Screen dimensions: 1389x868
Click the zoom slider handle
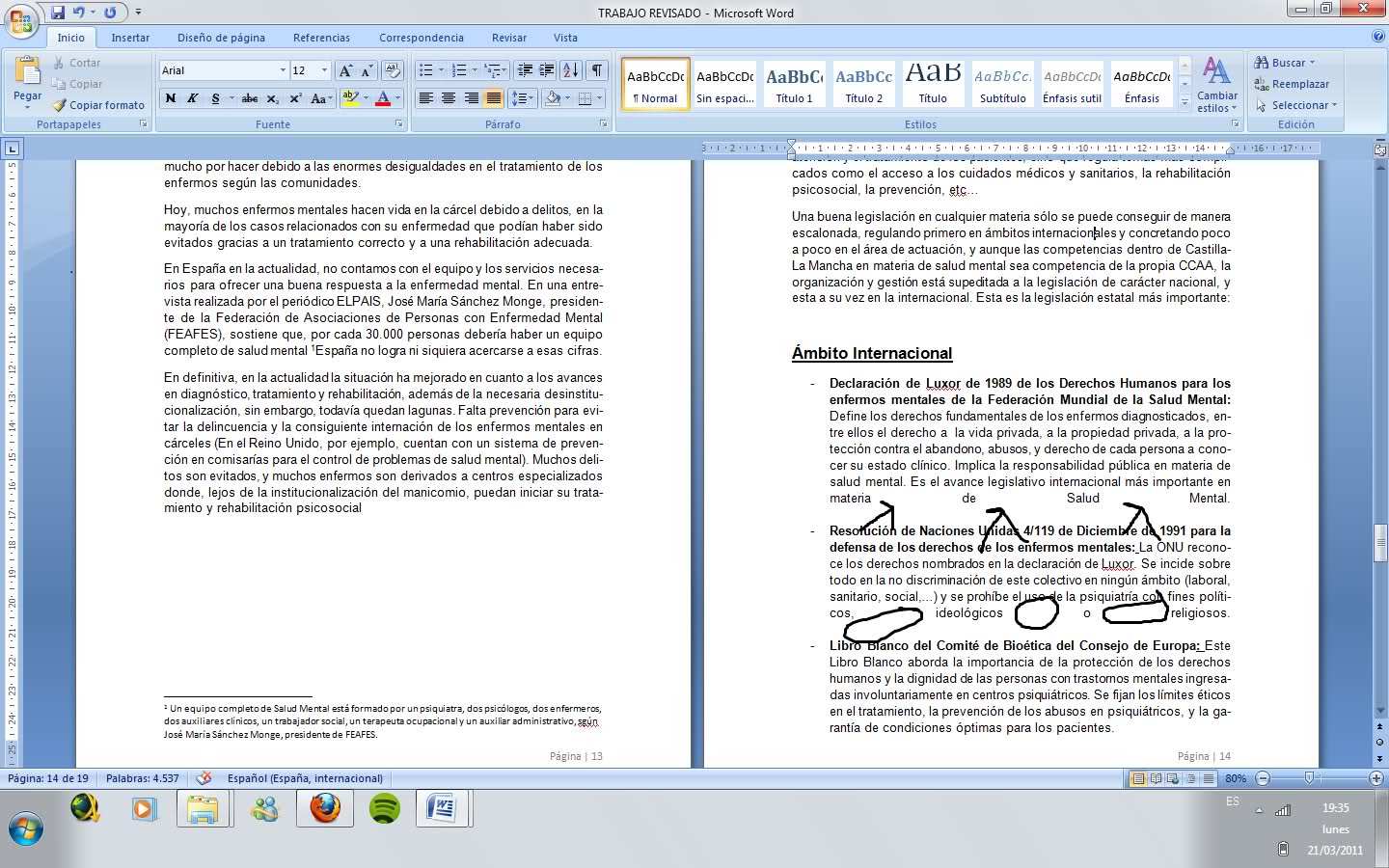tap(1309, 778)
